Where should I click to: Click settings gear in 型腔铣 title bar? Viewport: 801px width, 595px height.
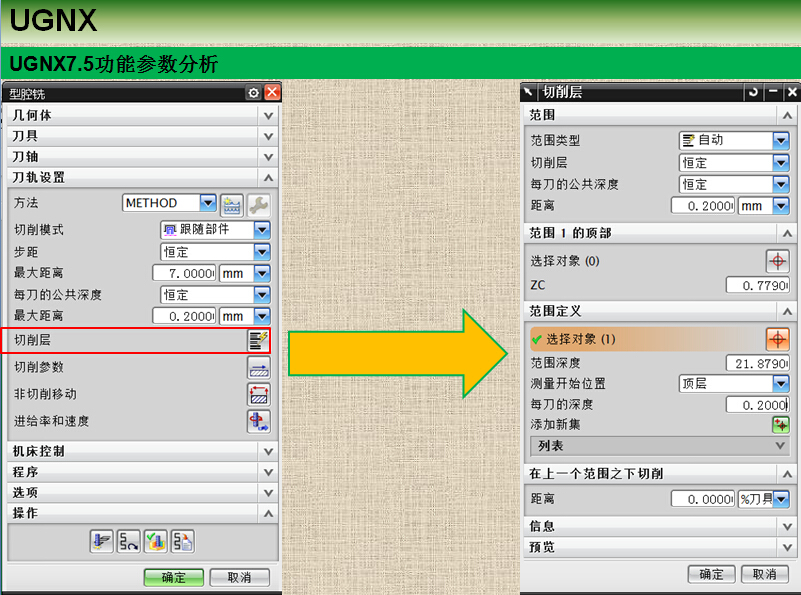(253, 93)
